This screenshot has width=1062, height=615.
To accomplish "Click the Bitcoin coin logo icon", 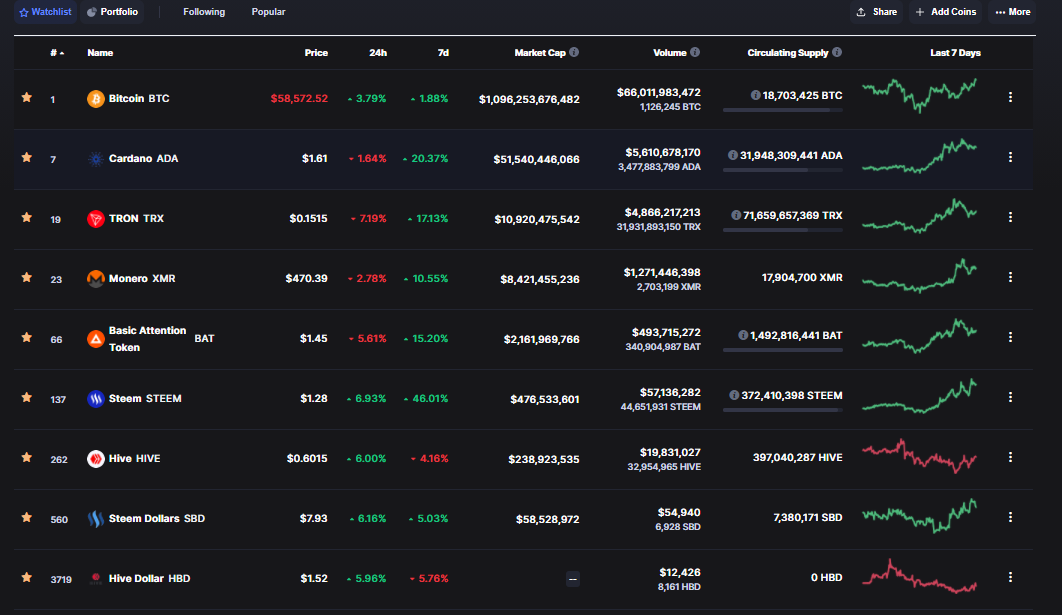I will point(96,99).
